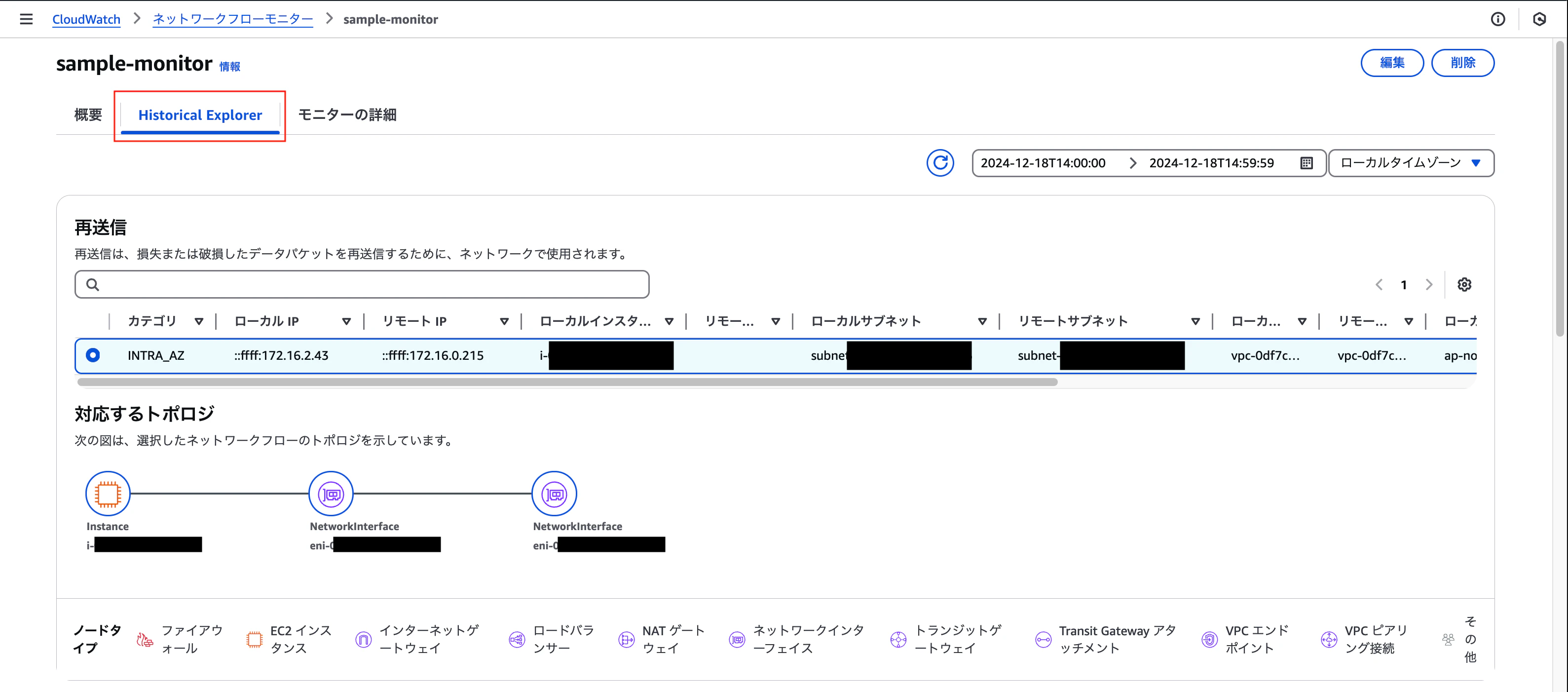
Task: Open the CloudWatch breadcrumb link
Action: [x=86, y=19]
